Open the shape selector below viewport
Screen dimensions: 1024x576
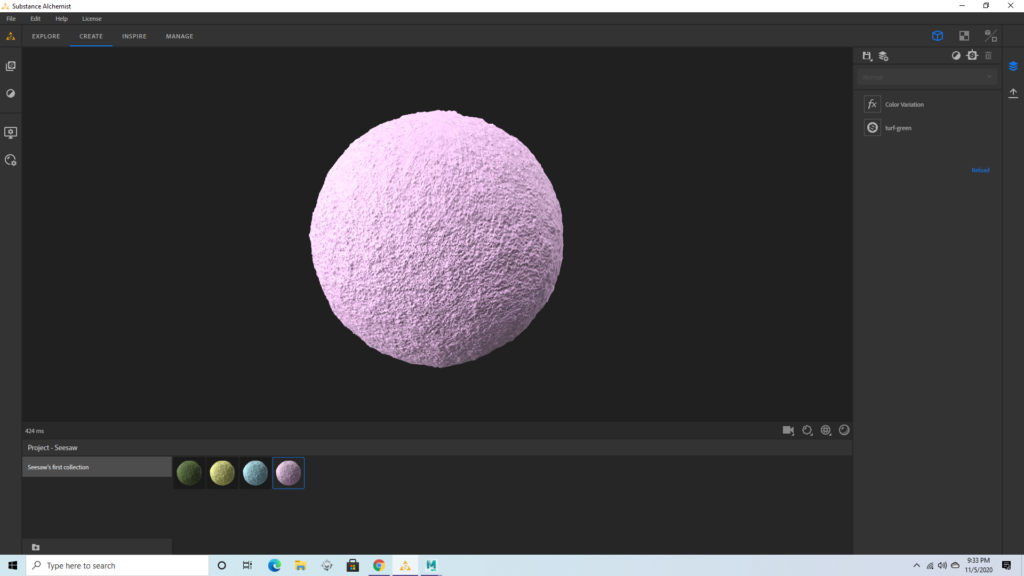click(807, 430)
